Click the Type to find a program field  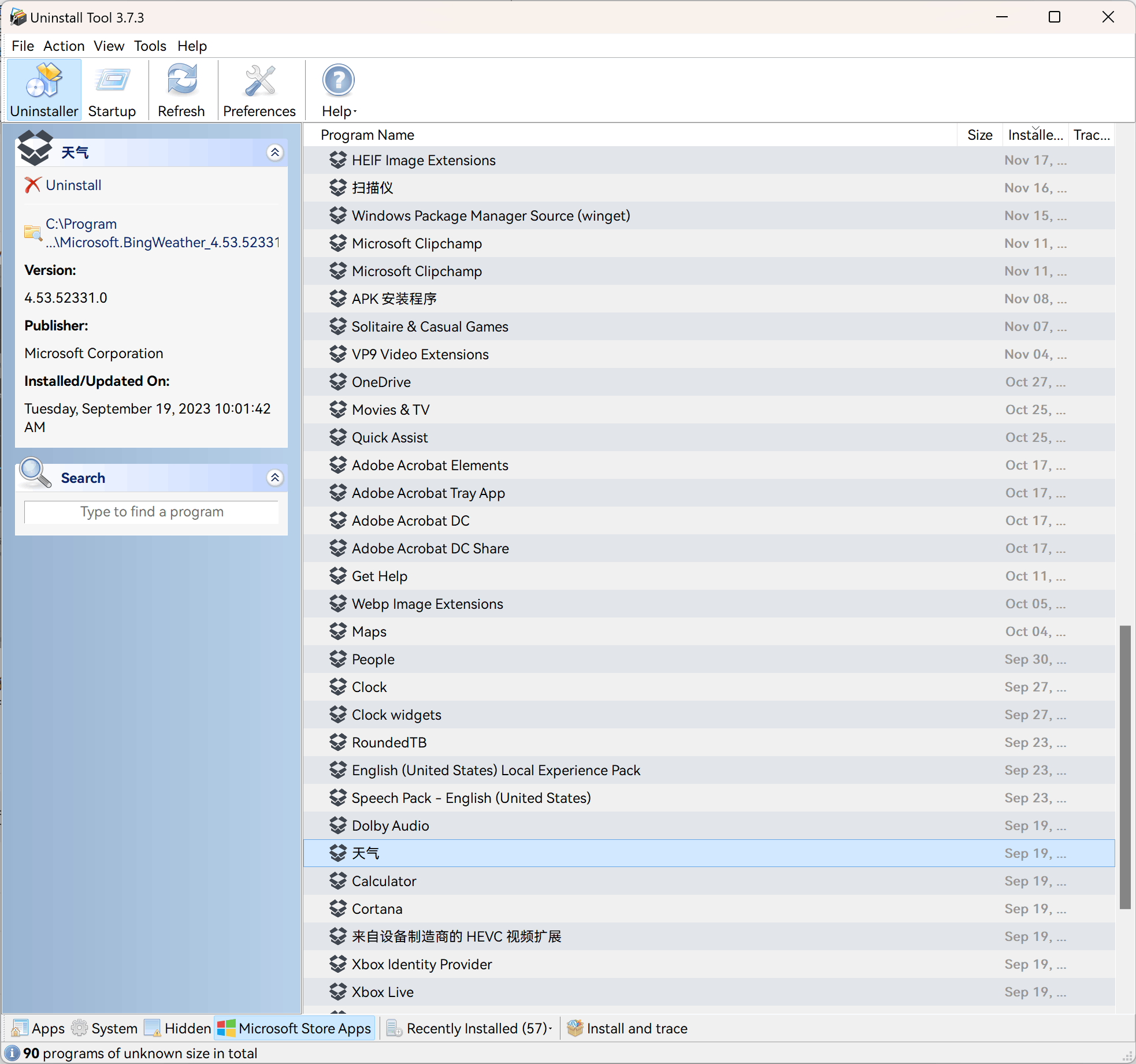(151, 512)
